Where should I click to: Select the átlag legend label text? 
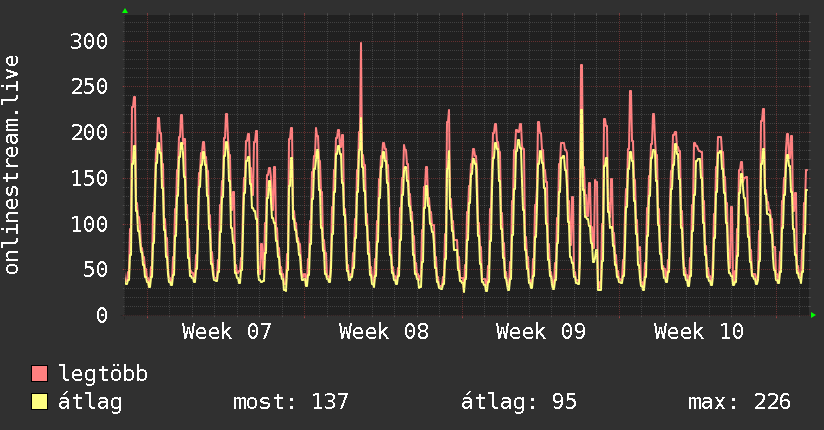click(92, 402)
